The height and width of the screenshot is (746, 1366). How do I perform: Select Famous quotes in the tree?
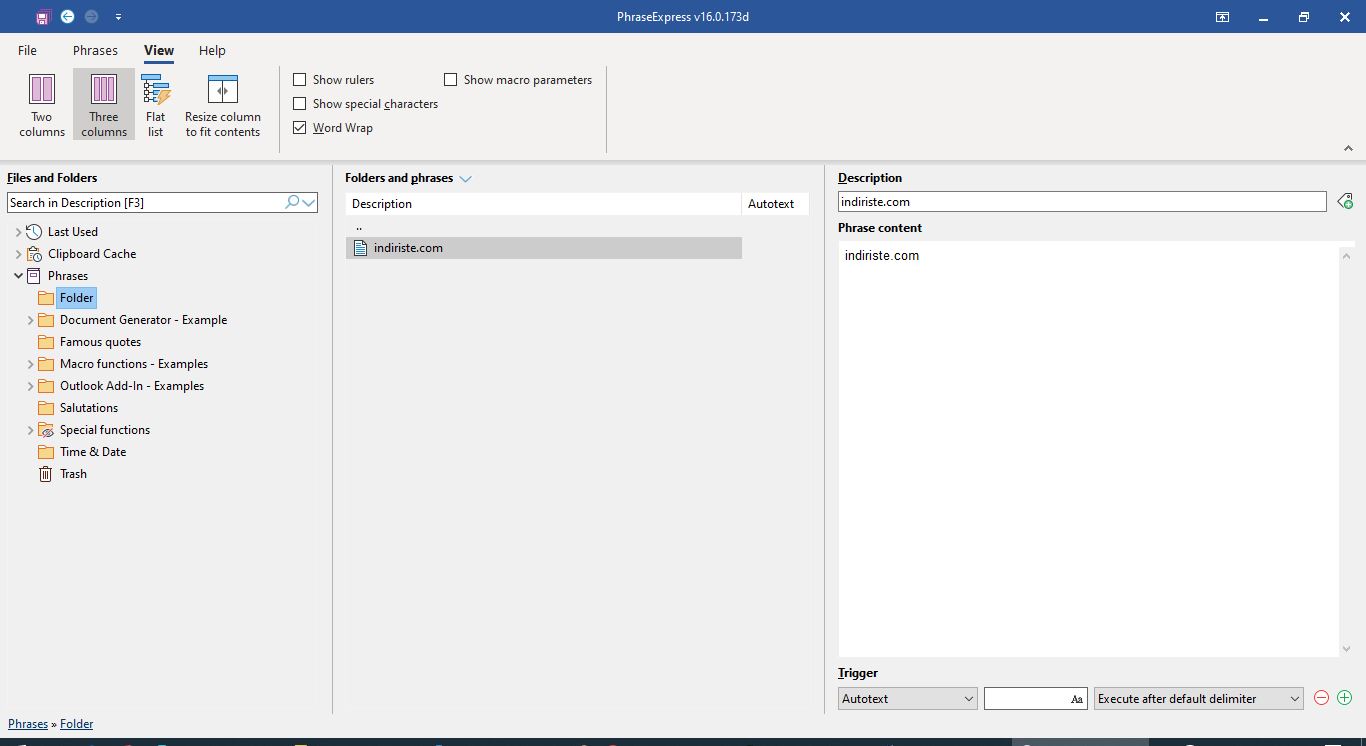pos(100,342)
